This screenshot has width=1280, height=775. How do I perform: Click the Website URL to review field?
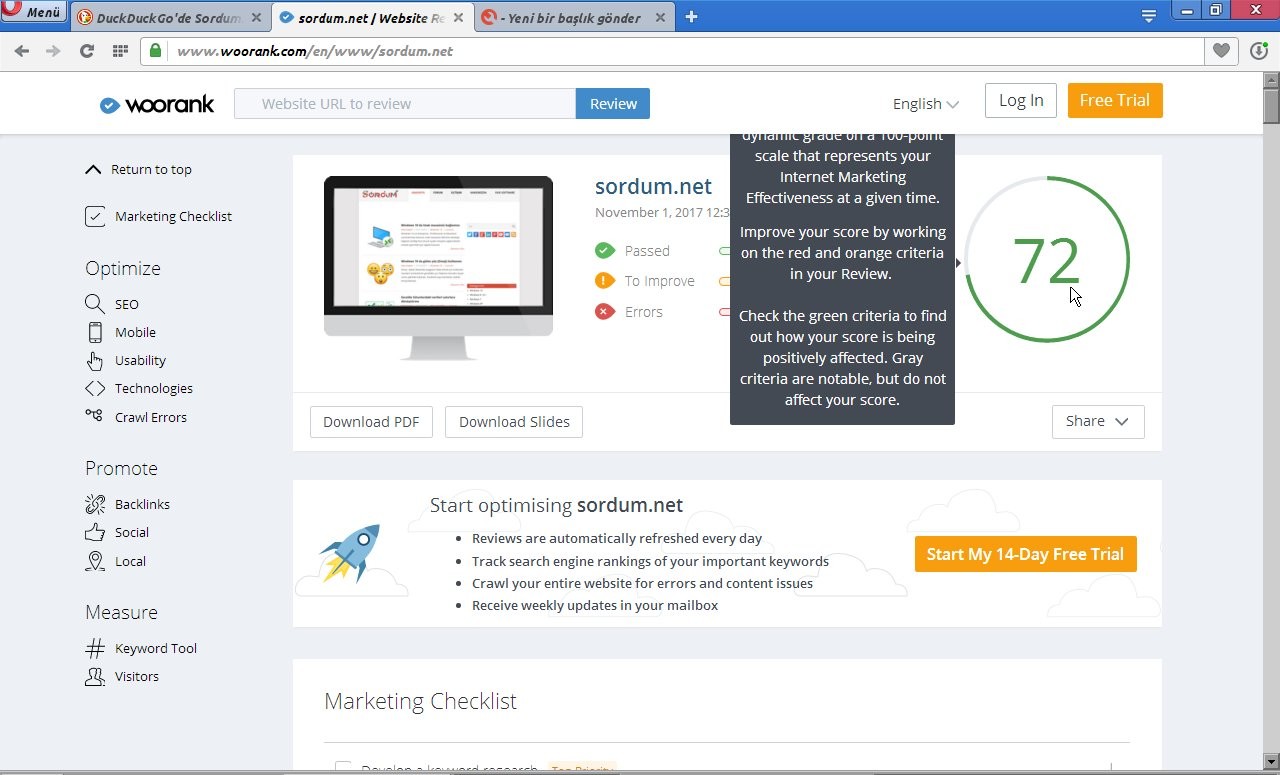[405, 104]
